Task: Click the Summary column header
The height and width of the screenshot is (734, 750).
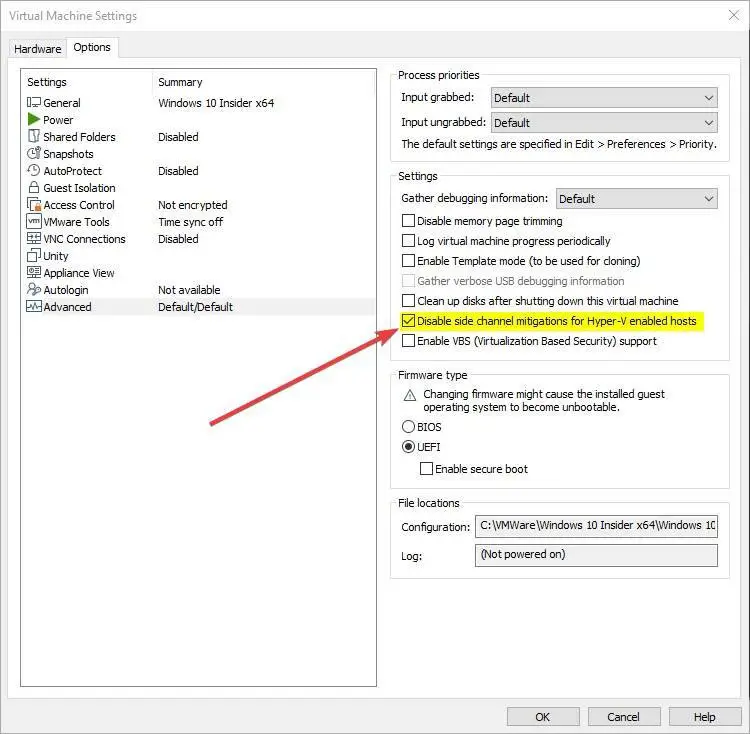Action: point(180,82)
